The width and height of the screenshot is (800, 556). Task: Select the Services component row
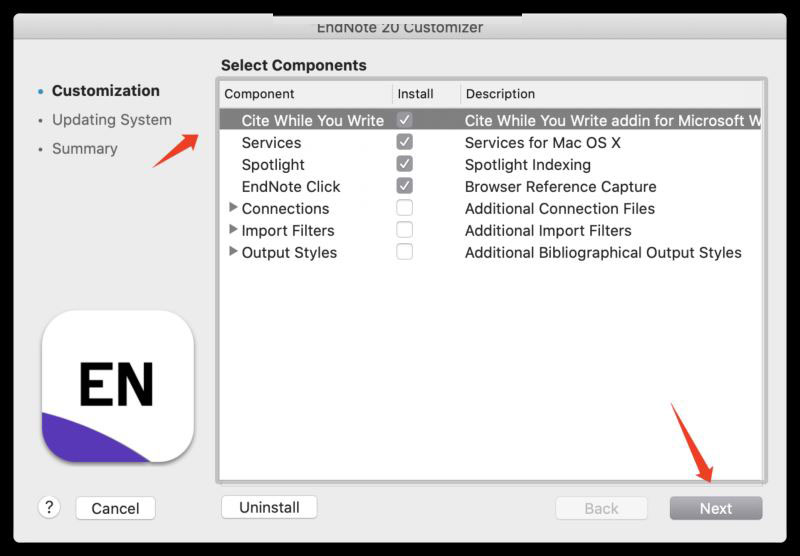tap(490, 142)
